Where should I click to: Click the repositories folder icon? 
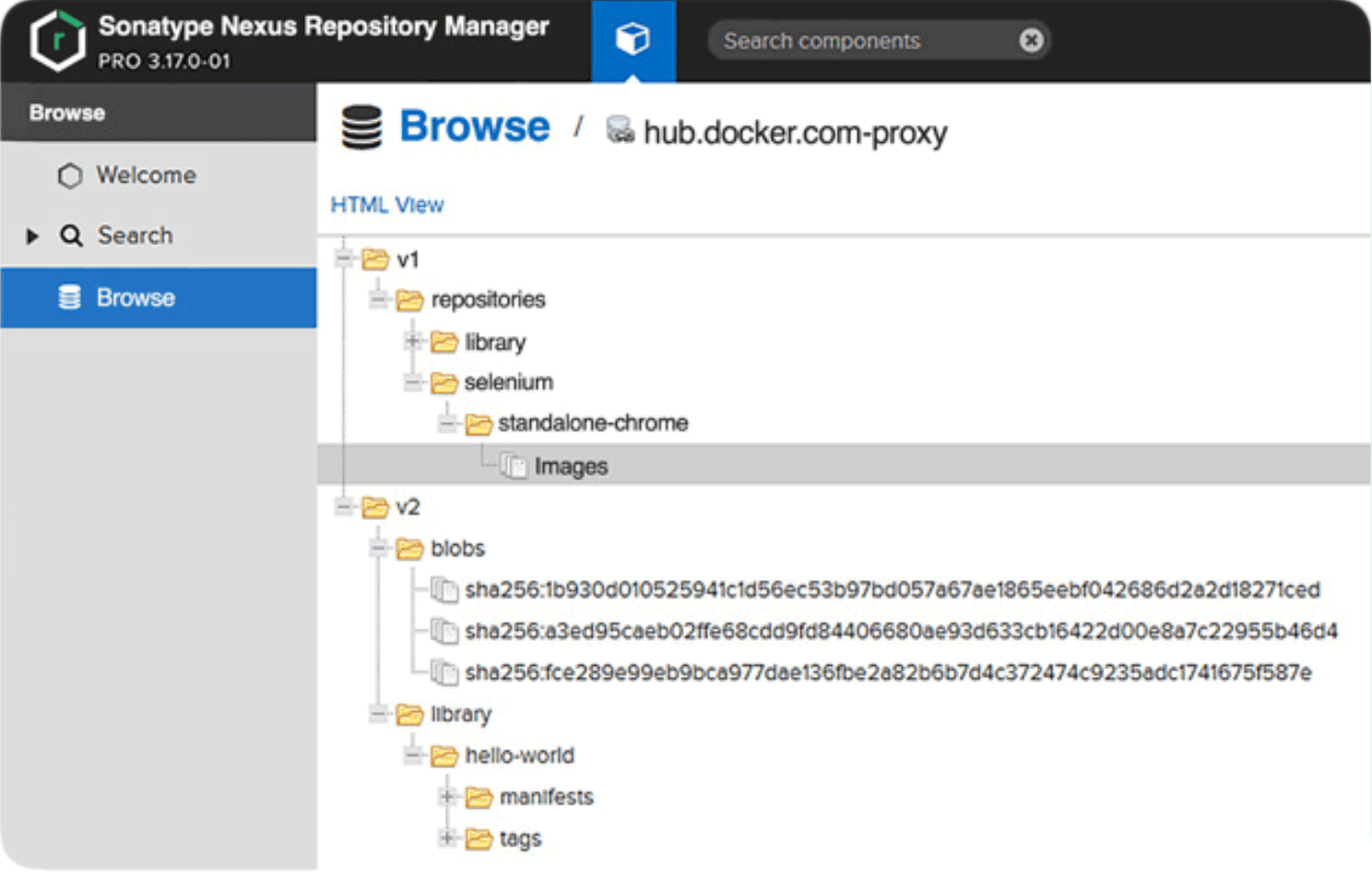pyautogui.click(x=409, y=300)
